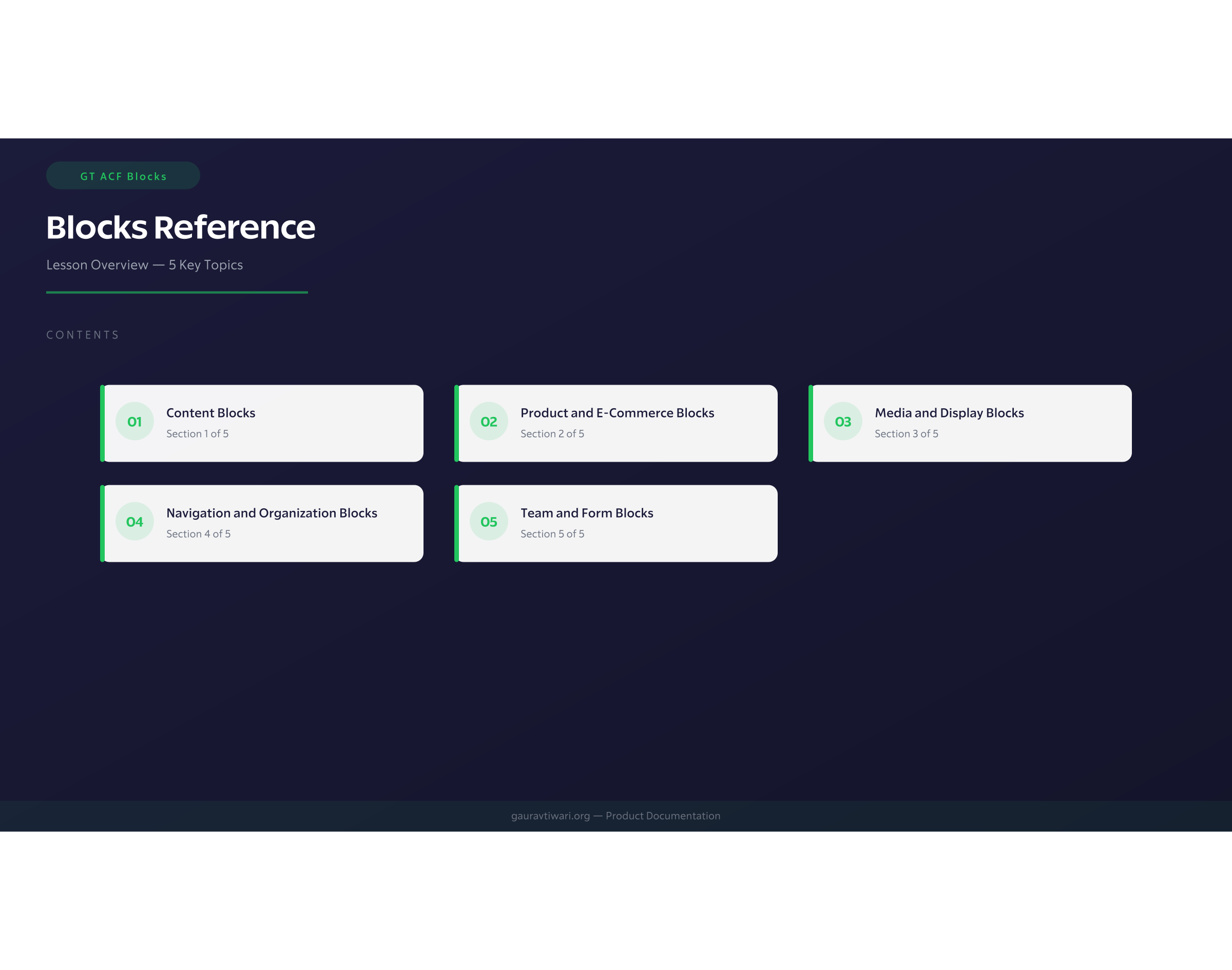Select the Lesson Overview subtitle text
This screenshot has height=970, width=1232.
(145, 264)
